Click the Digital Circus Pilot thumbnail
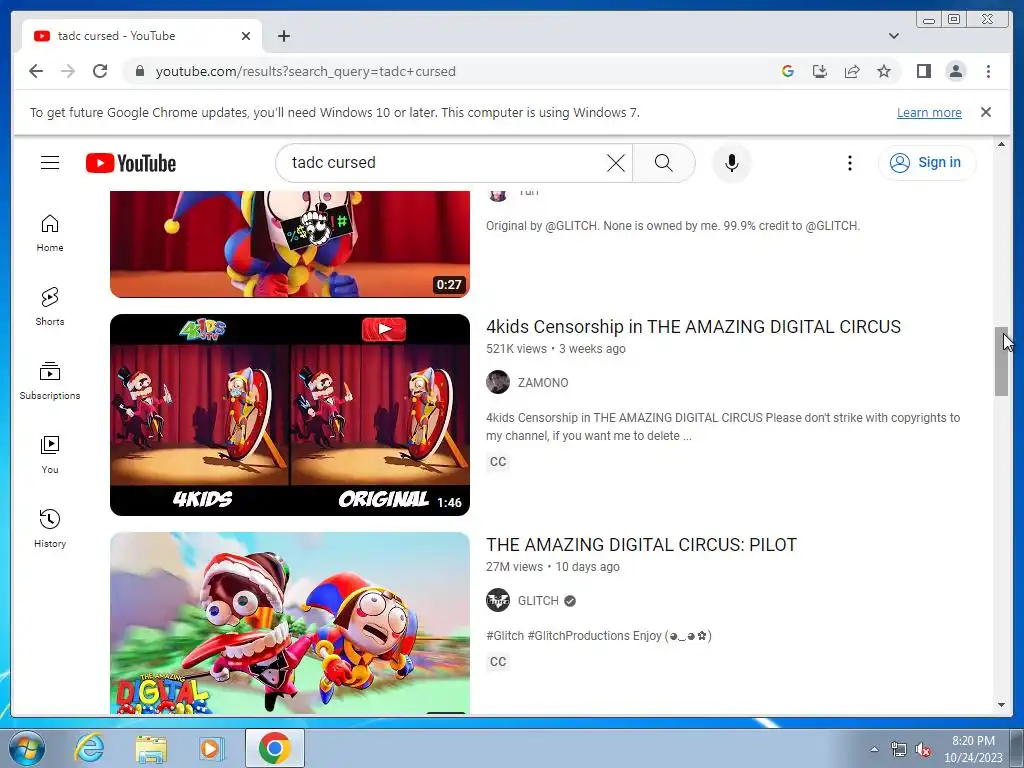Screen dimensions: 1024x768 pyautogui.click(x=289, y=623)
